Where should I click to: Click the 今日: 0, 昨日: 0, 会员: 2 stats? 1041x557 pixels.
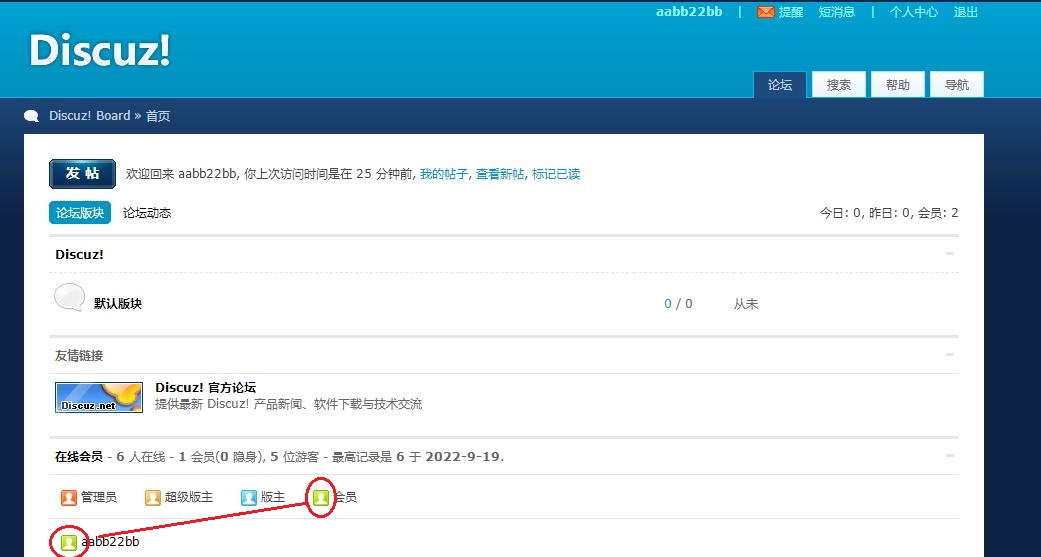[x=889, y=213]
